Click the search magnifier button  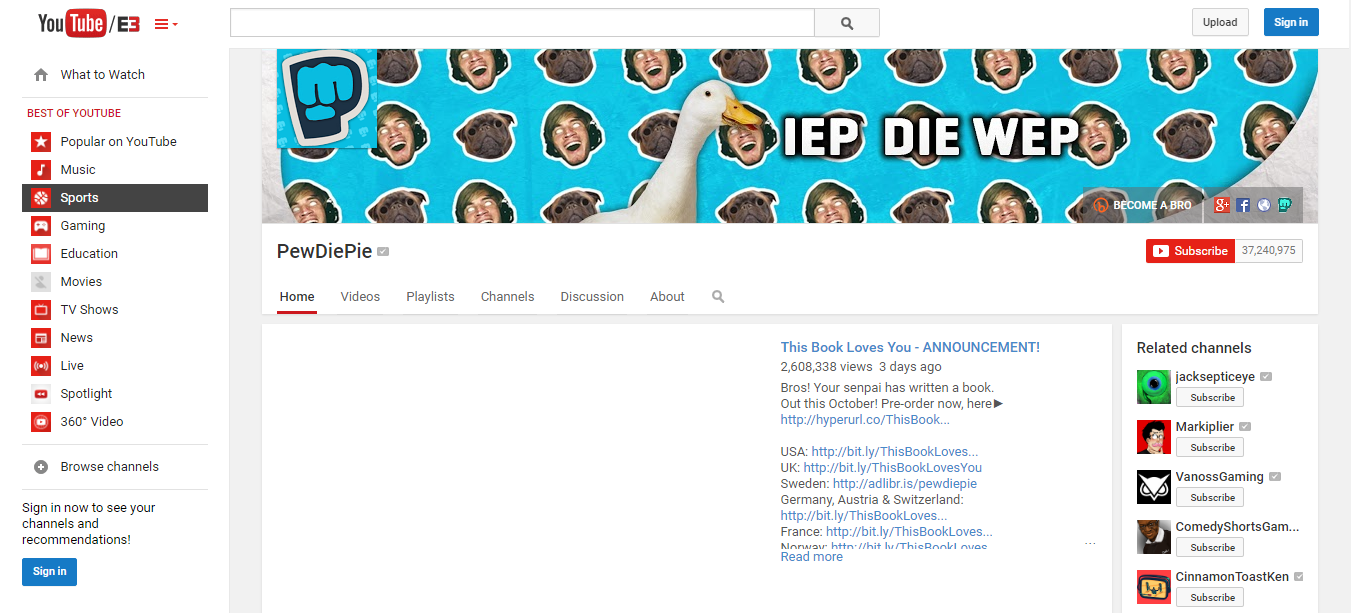[x=847, y=23]
